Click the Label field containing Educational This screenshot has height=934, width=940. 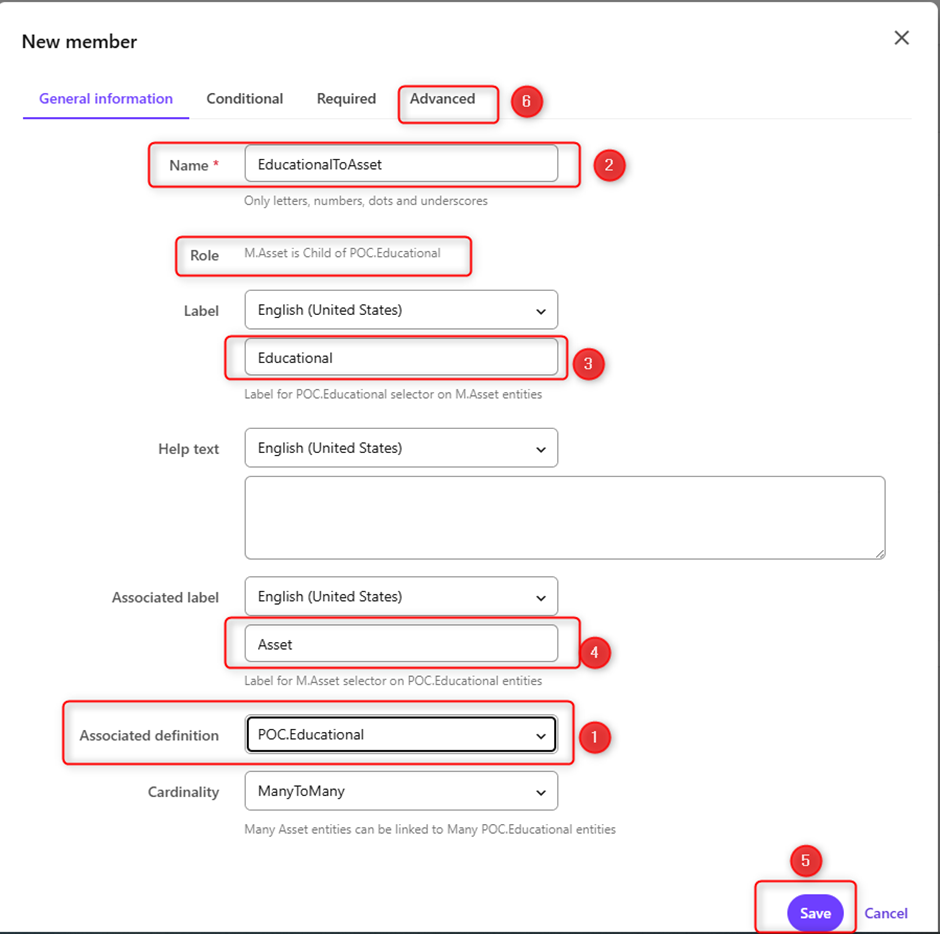tap(401, 358)
